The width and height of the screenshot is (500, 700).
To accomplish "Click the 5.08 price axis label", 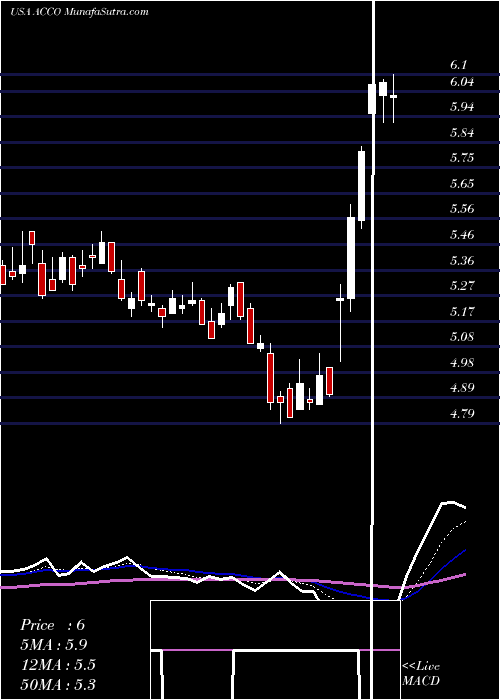I will coord(462,336).
